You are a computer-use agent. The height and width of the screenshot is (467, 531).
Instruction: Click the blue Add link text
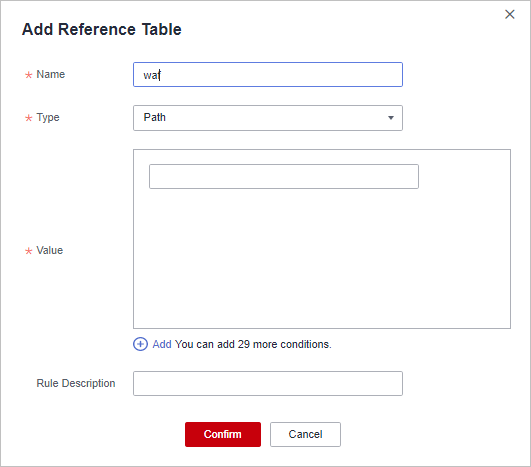tap(162, 344)
